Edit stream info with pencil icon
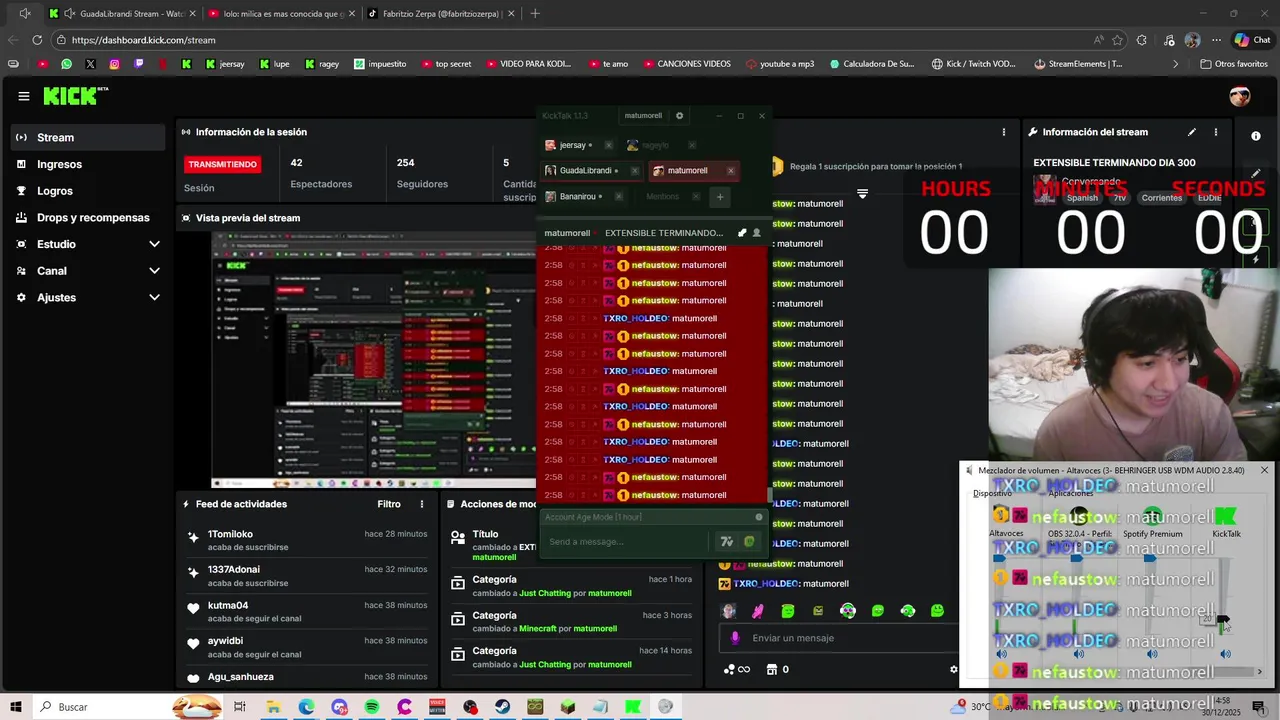Screen dimensions: 1280x720 click(x=1192, y=132)
